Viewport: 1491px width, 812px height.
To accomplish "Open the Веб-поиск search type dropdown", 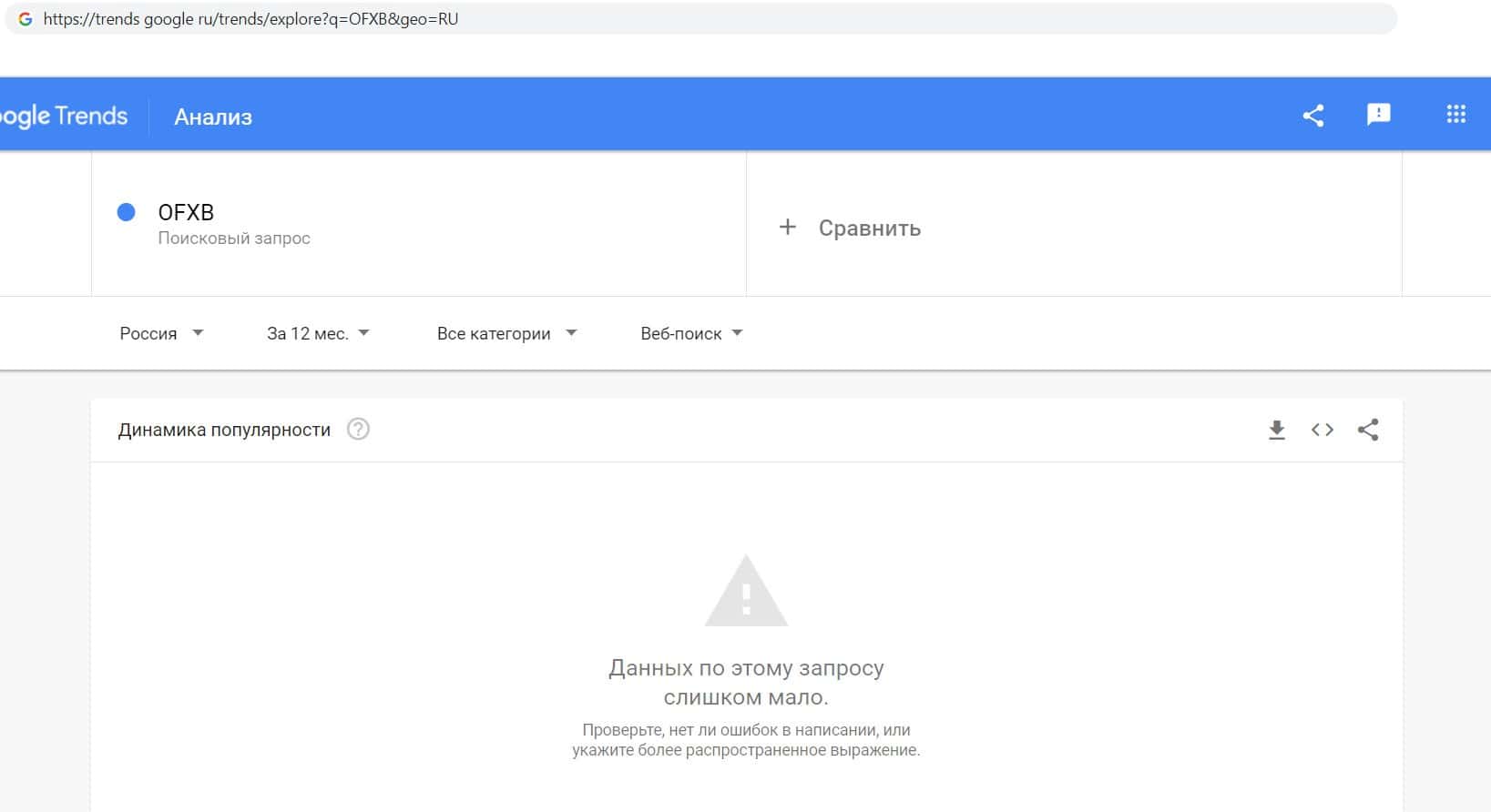I will coord(691,333).
